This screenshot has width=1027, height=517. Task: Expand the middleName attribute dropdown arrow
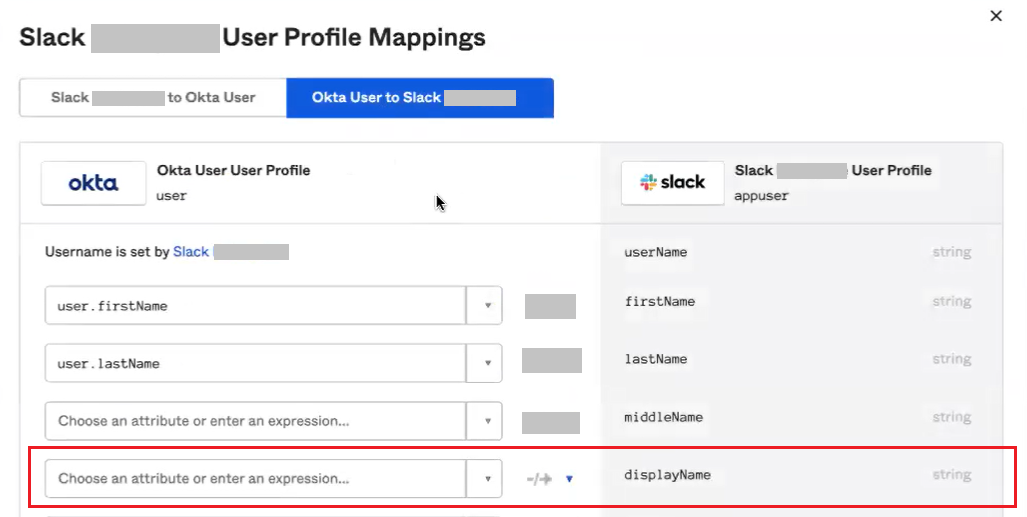pyautogui.click(x=486, y=421)
